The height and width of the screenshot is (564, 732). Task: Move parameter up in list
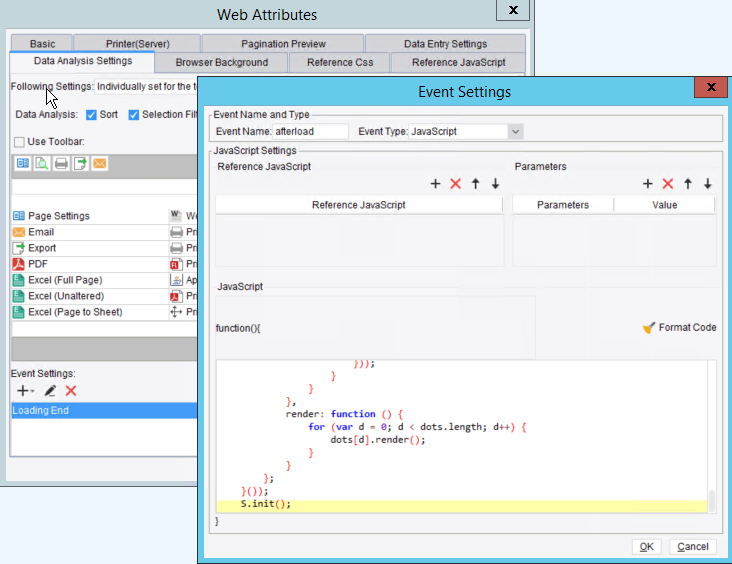tap(688, 183)
